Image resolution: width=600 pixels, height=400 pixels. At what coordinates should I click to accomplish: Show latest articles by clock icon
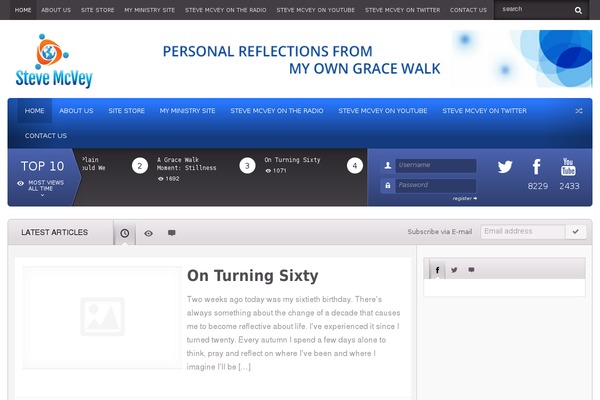coord(125,233)
